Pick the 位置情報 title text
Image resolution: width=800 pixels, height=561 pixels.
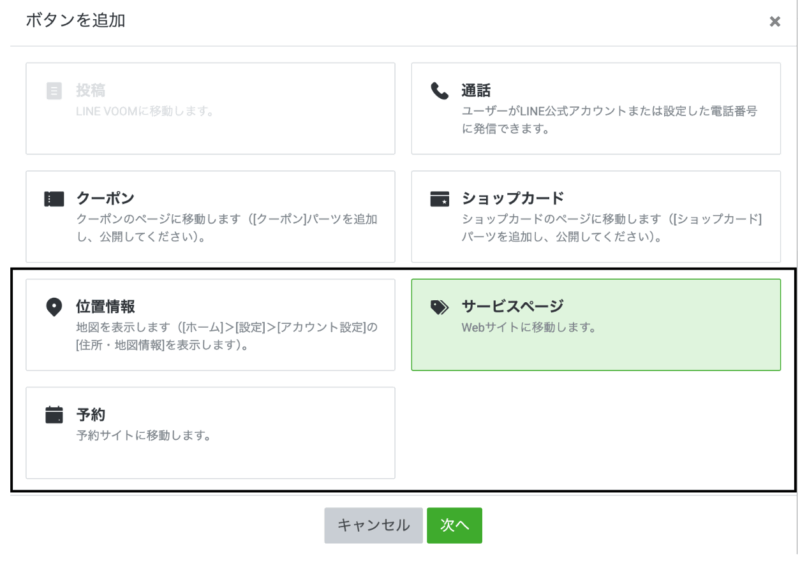click(x=106, y=307)
